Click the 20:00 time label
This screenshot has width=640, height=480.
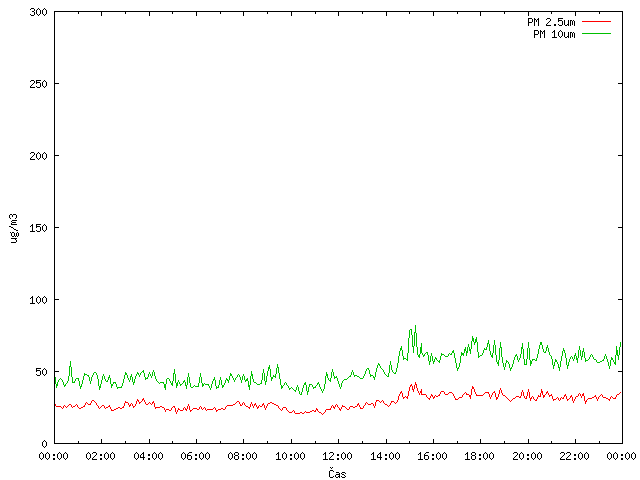(x=527, y=456)
